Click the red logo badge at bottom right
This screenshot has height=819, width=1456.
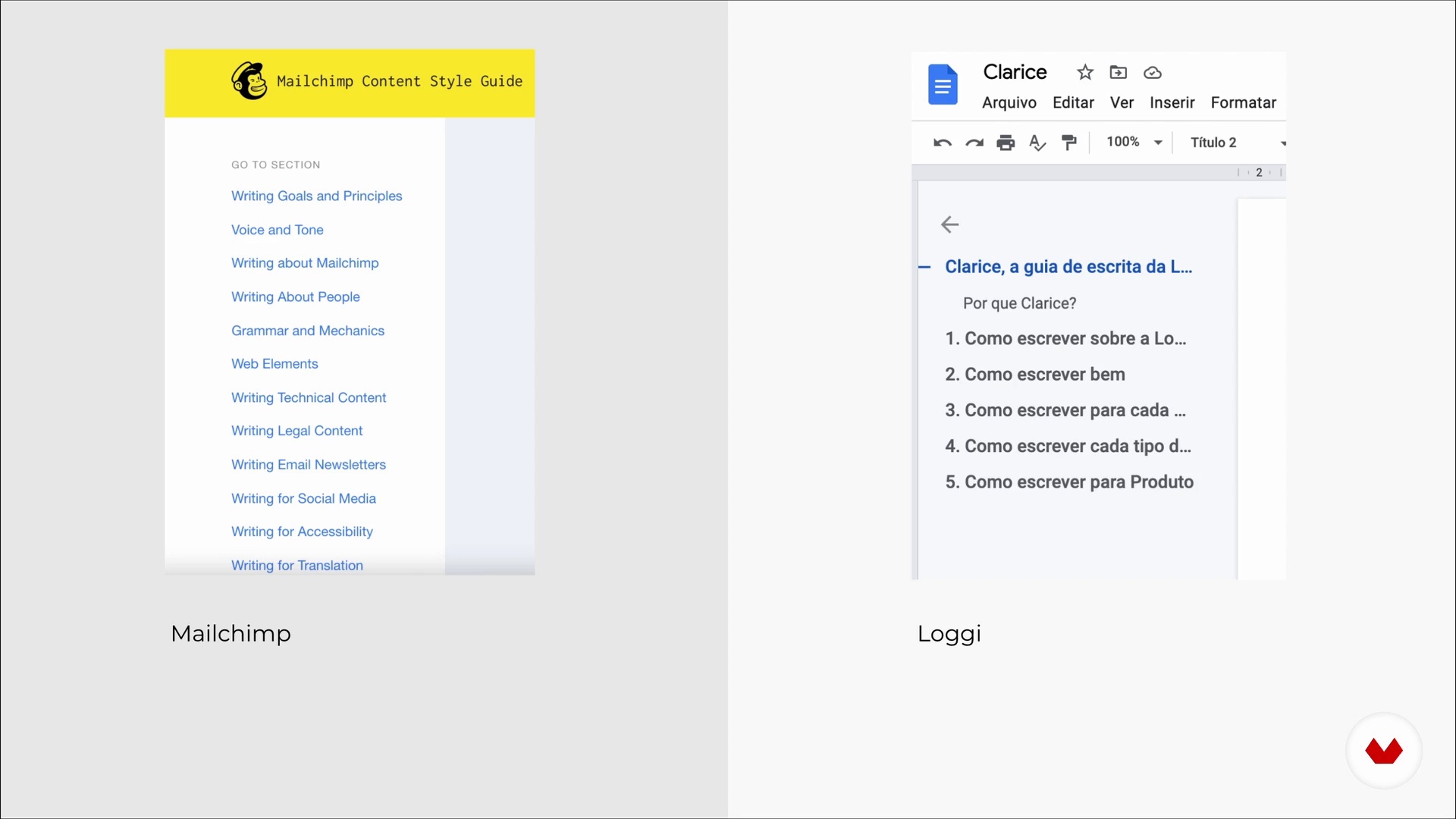pos(1384,751)
